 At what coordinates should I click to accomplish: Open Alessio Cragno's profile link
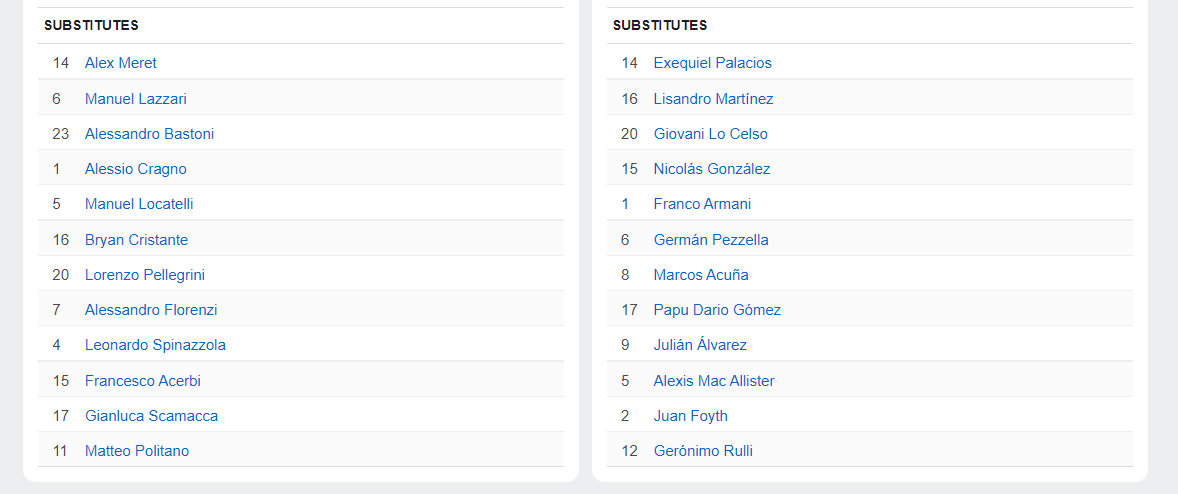click(x=135, y=169)
